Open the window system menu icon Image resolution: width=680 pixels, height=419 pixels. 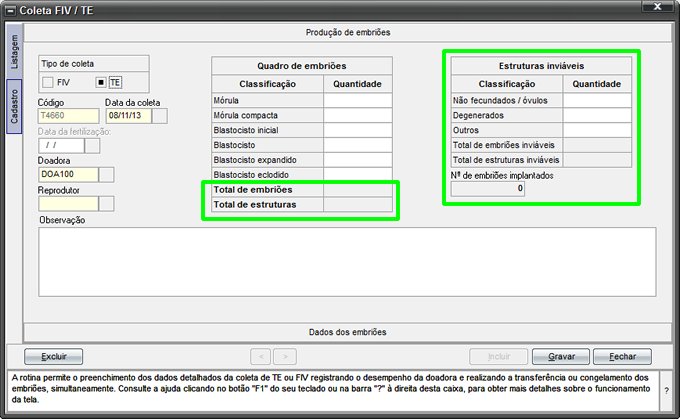[10, 10]
